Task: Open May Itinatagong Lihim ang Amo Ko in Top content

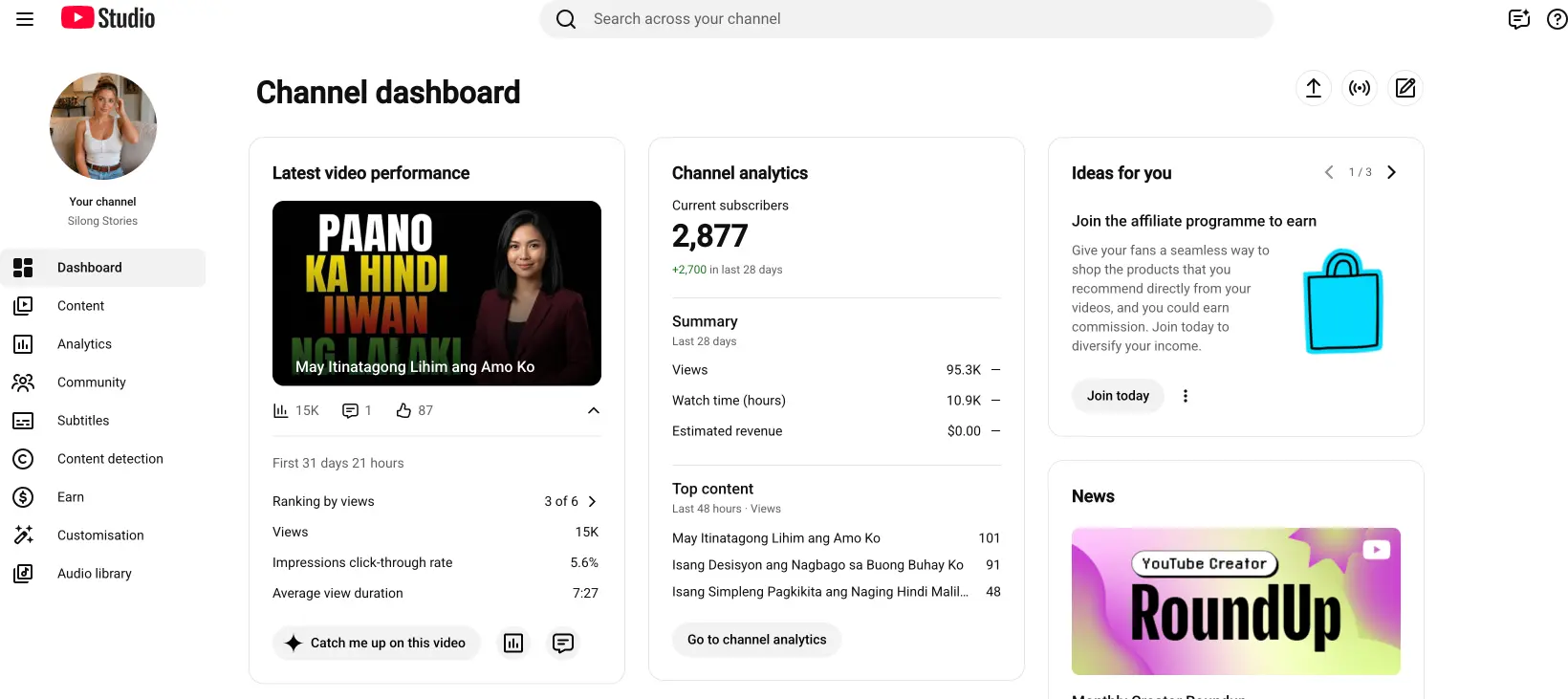Action: click(x=776, y=538)
